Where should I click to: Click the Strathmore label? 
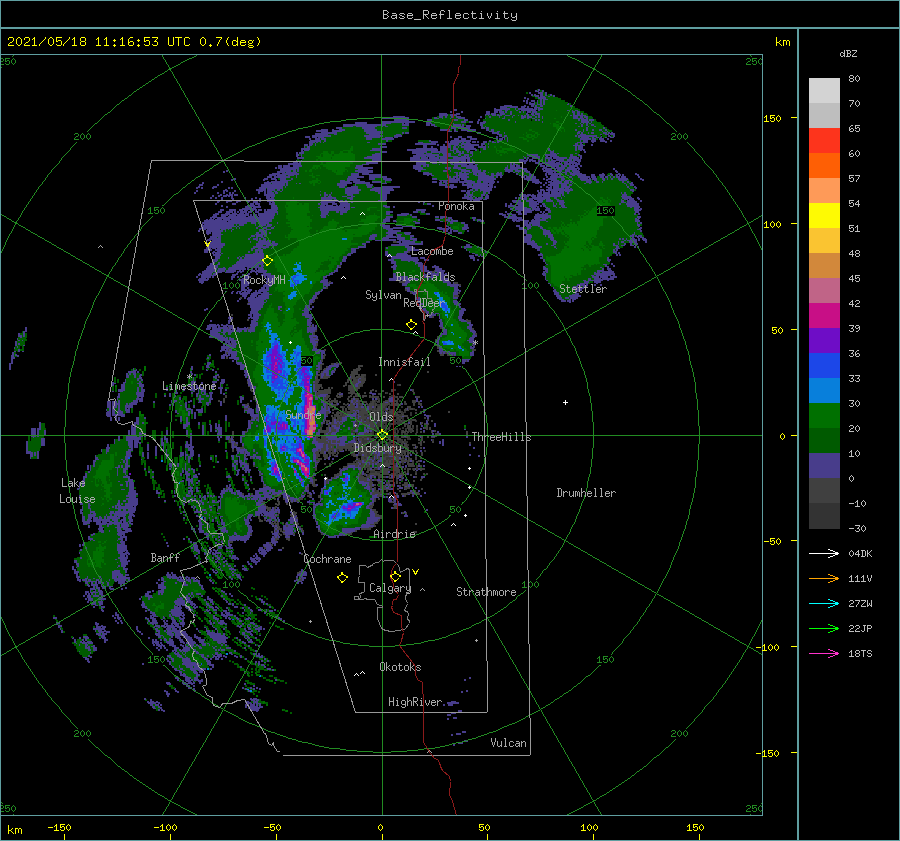(x=486, y=592)
